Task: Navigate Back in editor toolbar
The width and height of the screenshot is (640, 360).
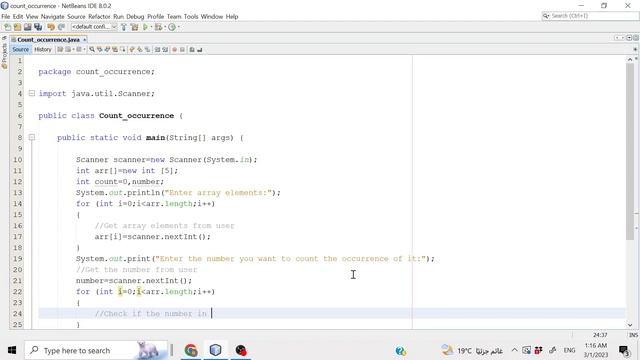Action: click(x=68, y=49)
